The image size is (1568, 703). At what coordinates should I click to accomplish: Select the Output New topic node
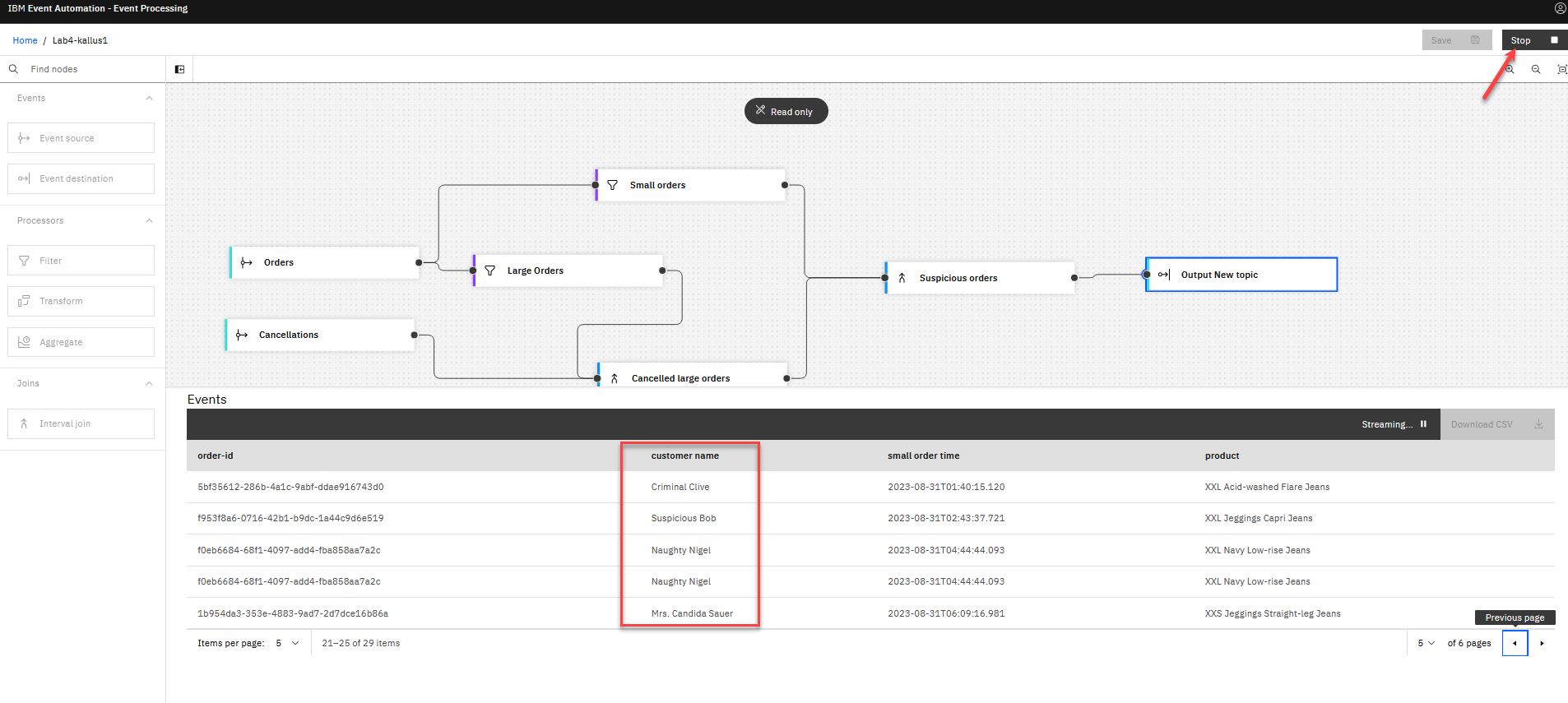(x=1241, y=275)
